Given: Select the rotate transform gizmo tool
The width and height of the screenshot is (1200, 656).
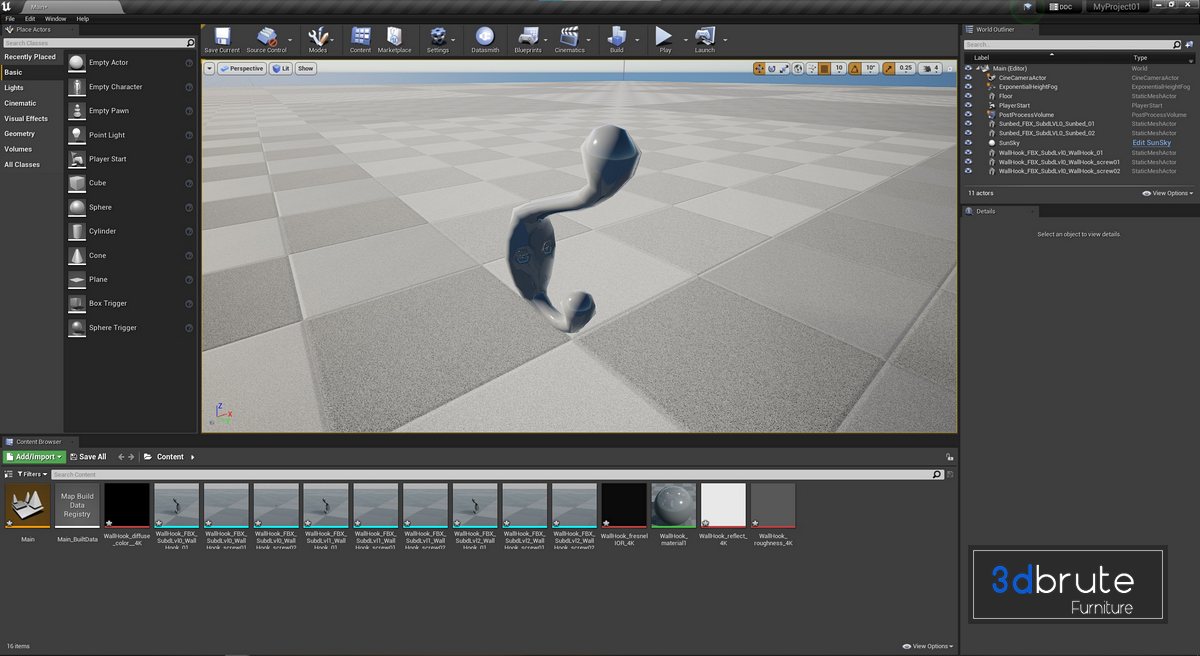Looking at the screenshot, I should coord(771,69).
